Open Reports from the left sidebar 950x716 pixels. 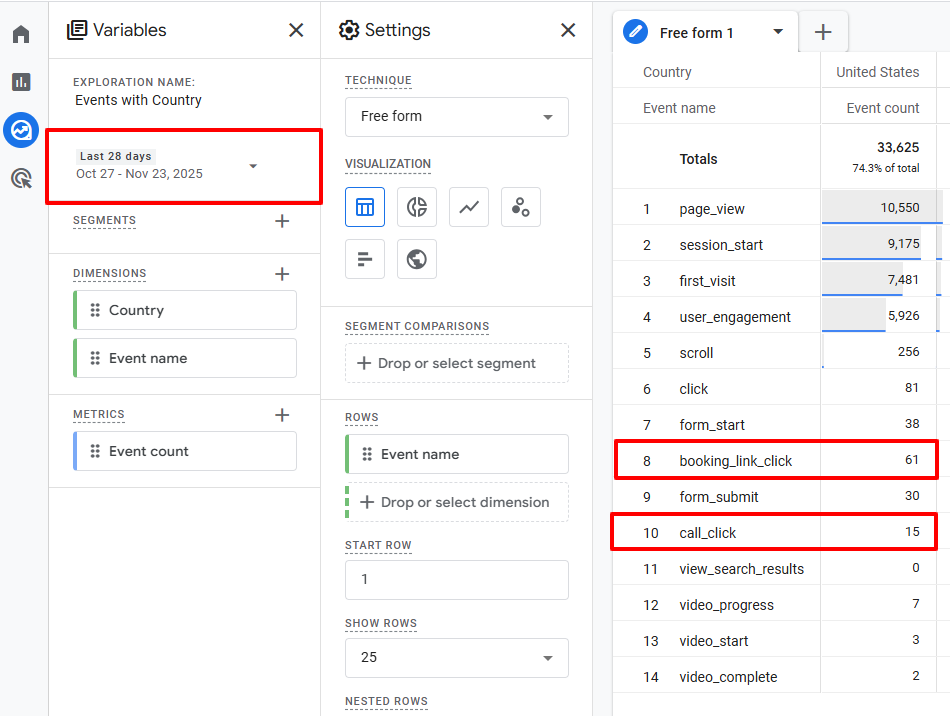tap(22, 82)
